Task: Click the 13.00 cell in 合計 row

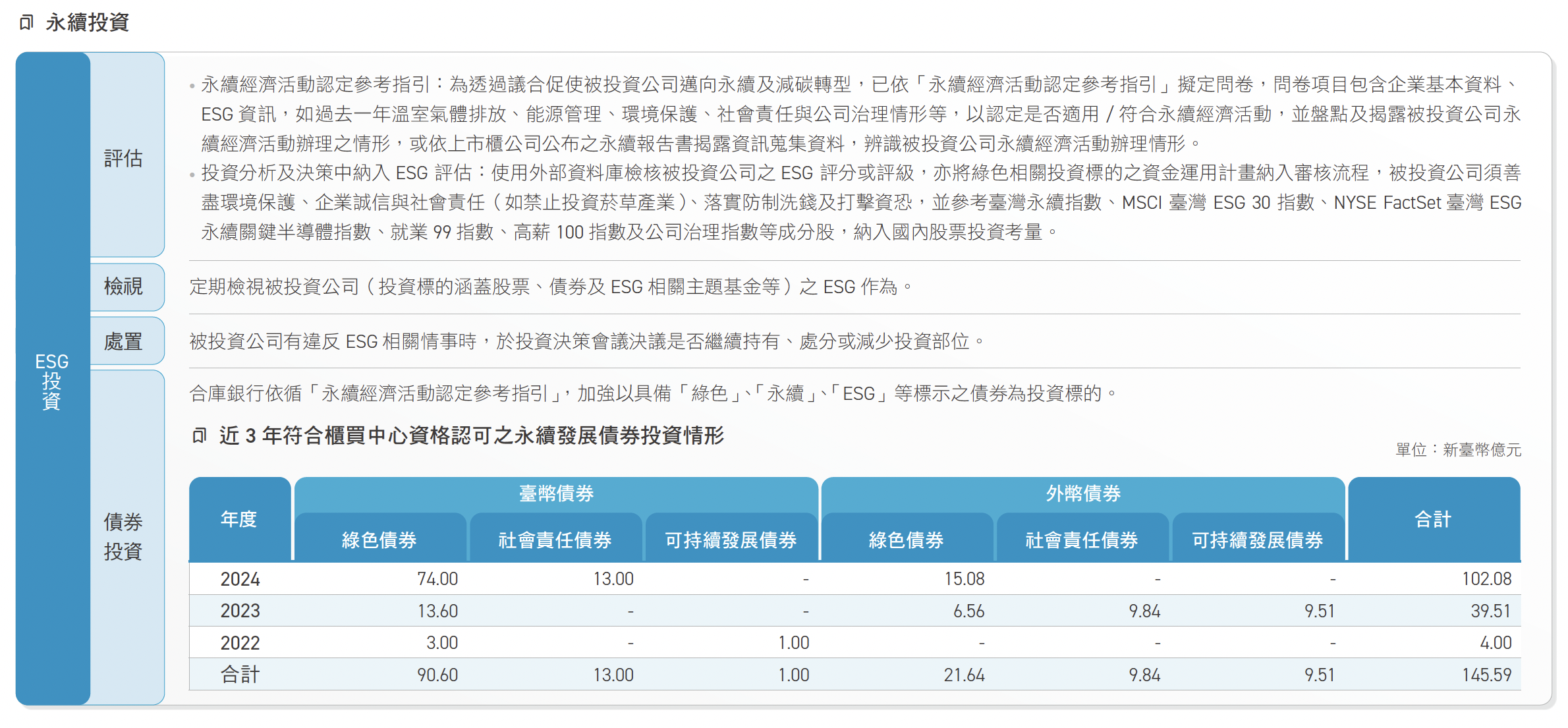Action: coord(613,675)
